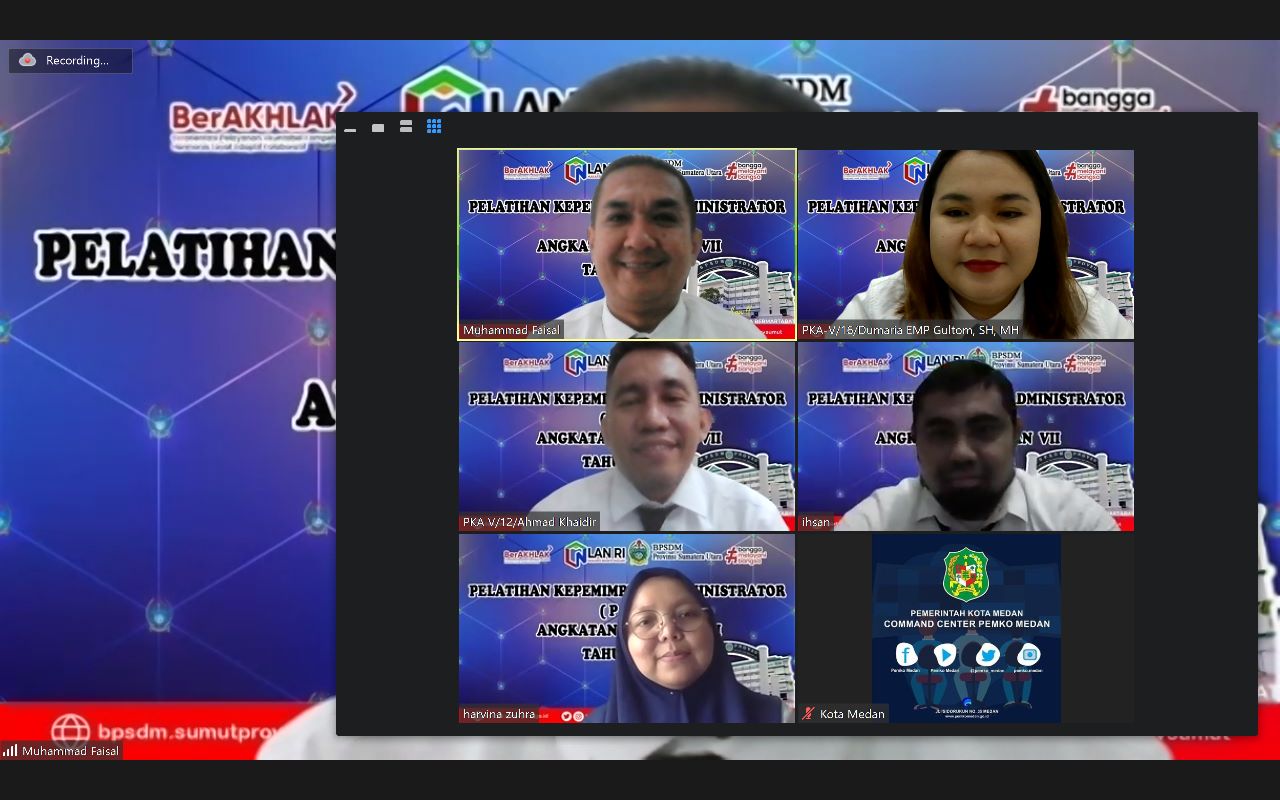Click the "PKA V/12/Ahmad Khaidir" name label

[x=529, y=522]
